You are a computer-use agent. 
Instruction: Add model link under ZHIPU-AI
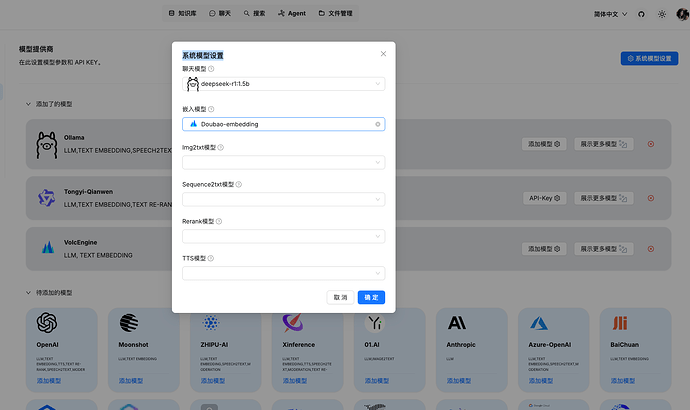point(213,381)
